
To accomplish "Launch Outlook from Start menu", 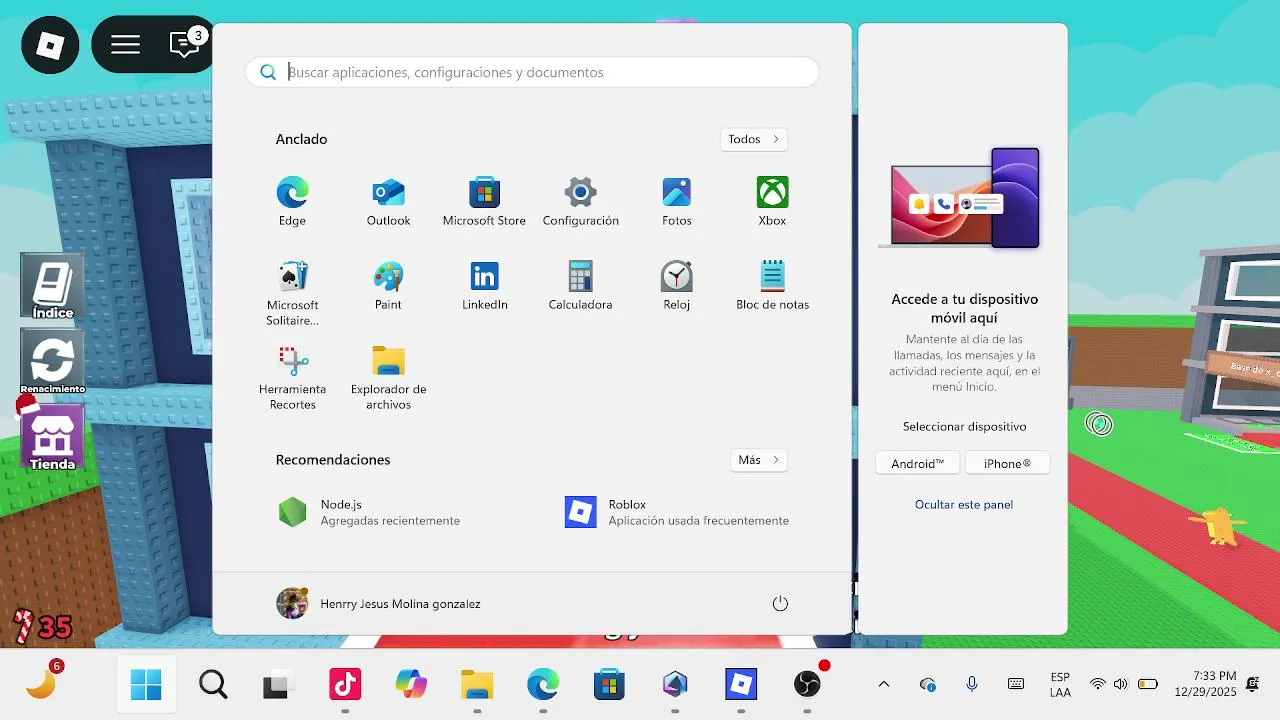I will (x=388, y=201).
